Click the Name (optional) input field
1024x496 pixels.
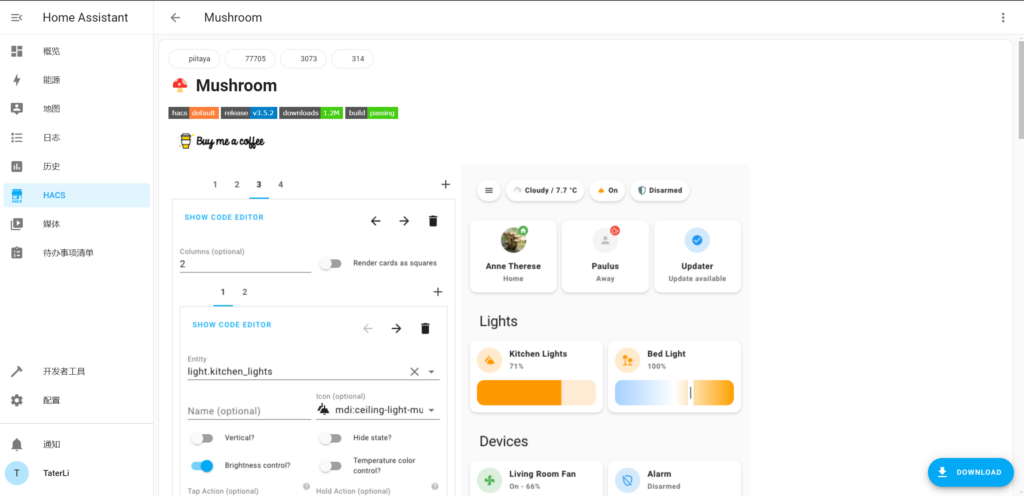[249, 411]
